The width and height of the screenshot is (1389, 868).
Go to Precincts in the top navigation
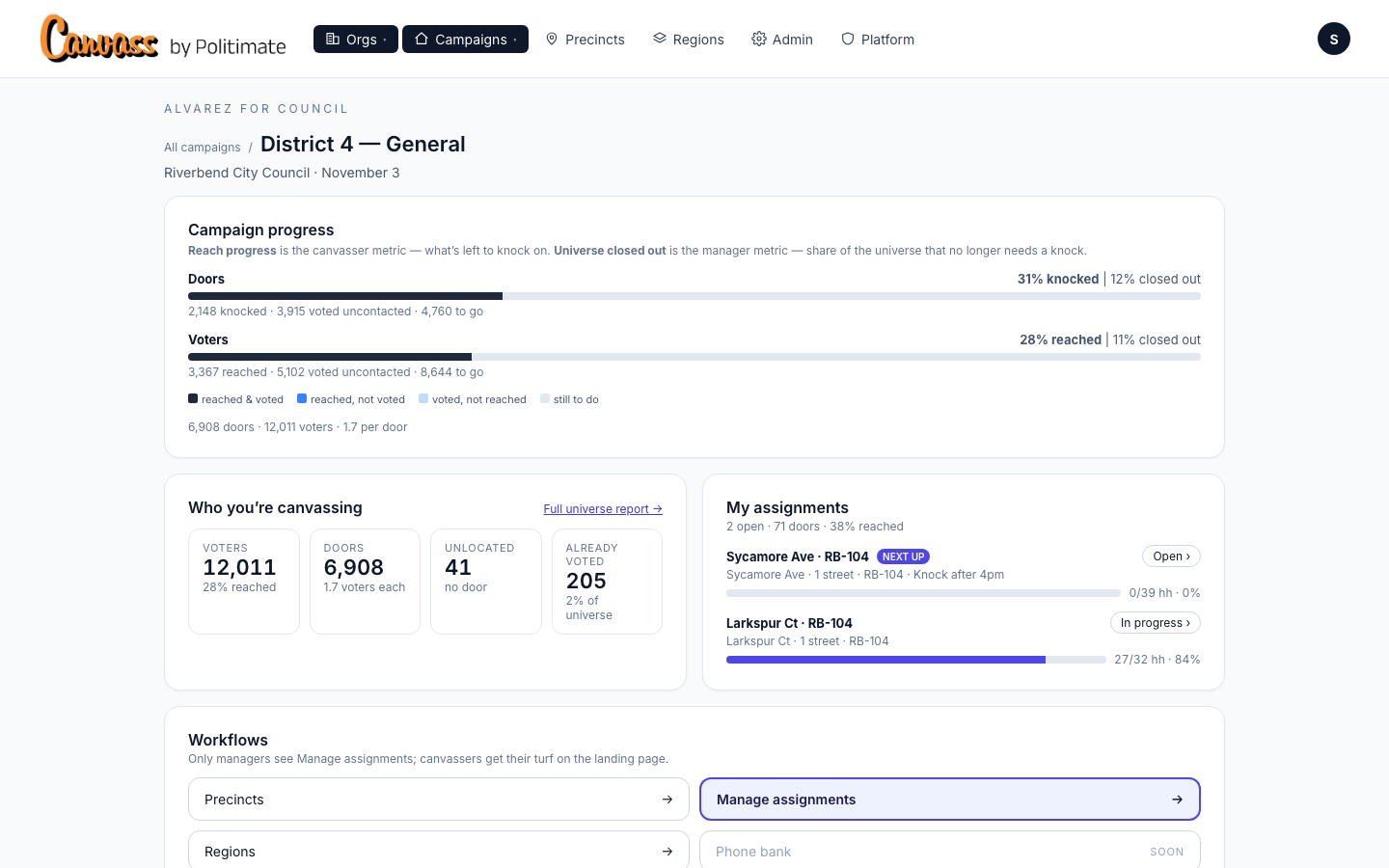click(585, 40)
